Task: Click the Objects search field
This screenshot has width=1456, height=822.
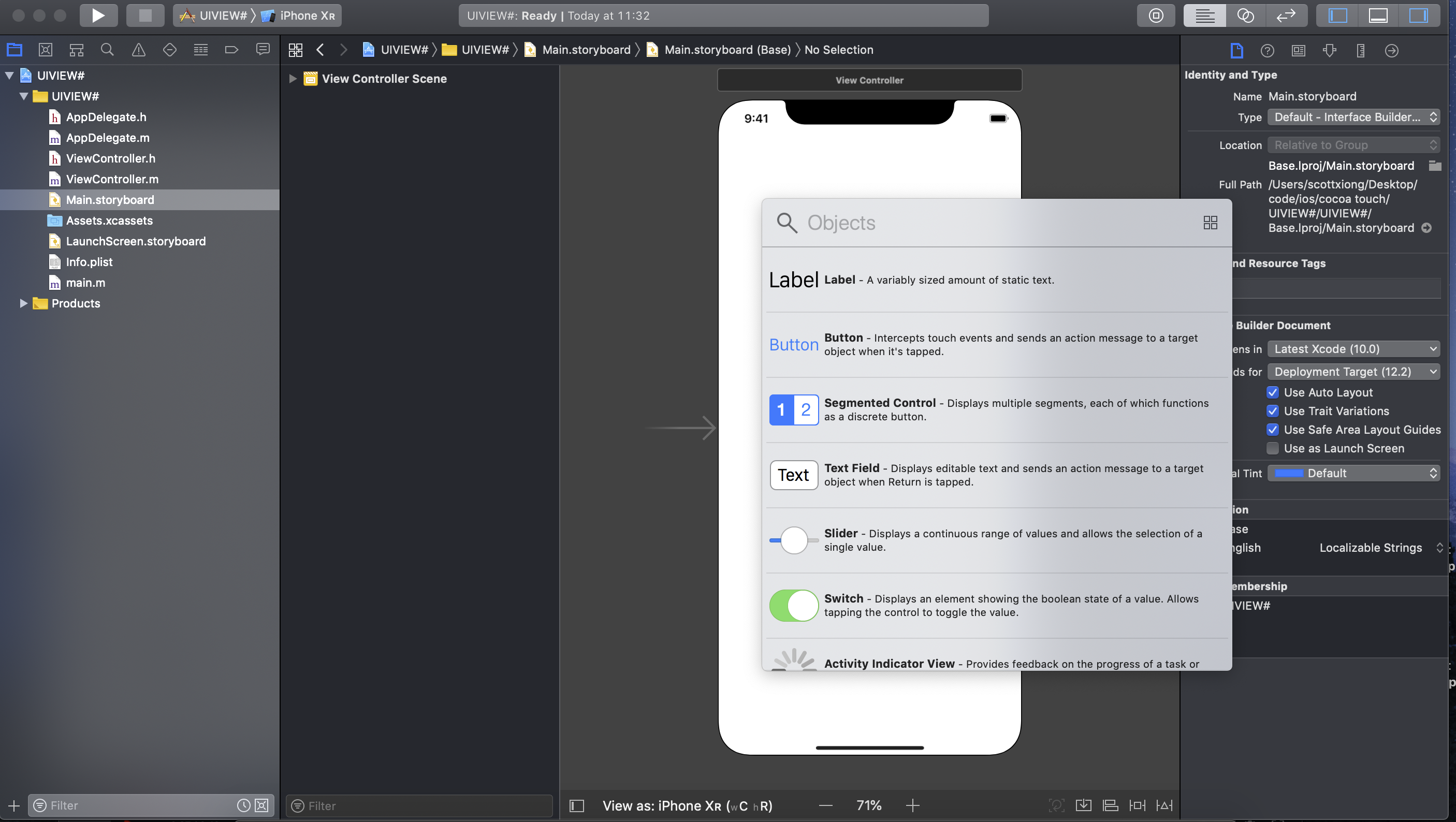Action: pyautogui.click(x=983, y=223)
